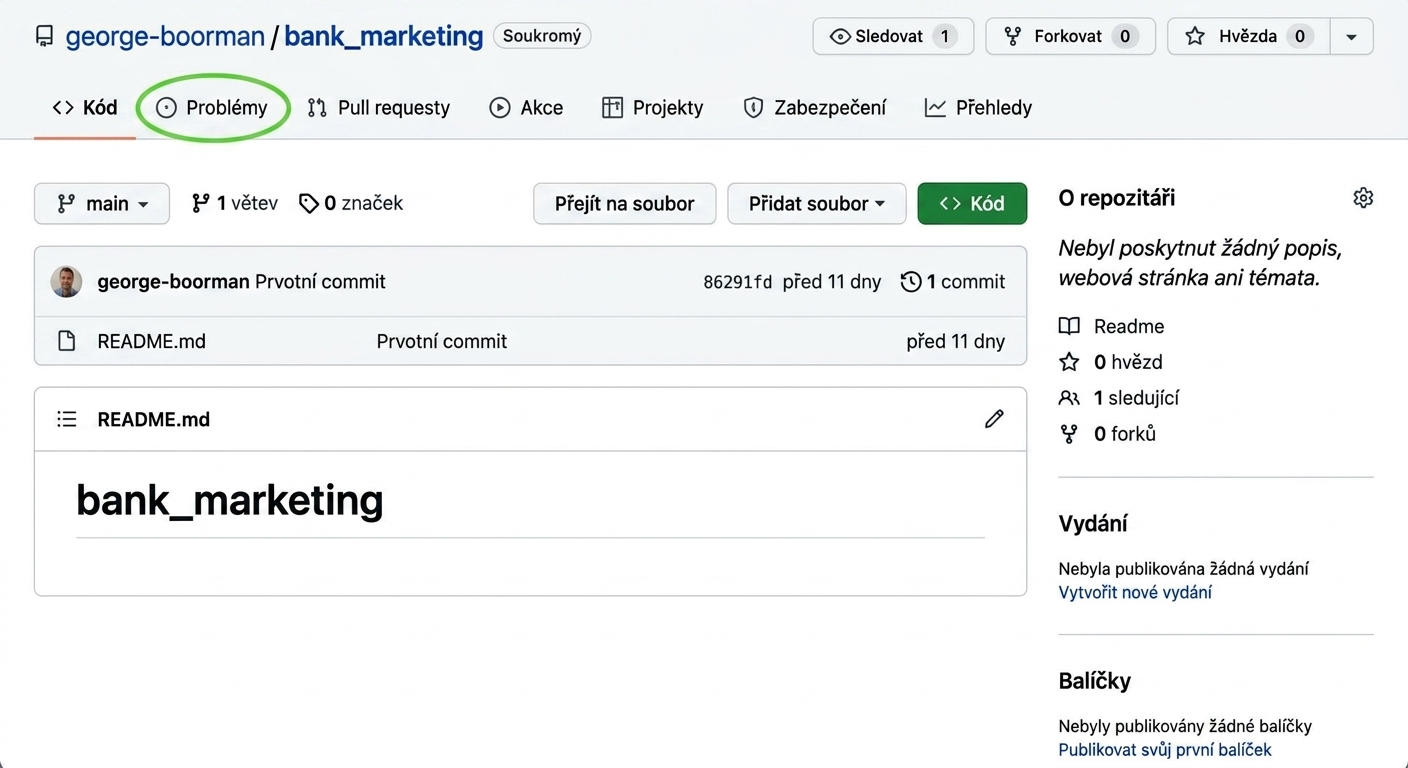
Task: Open the Vydání section heading
Action: [x=1093, y=523]
